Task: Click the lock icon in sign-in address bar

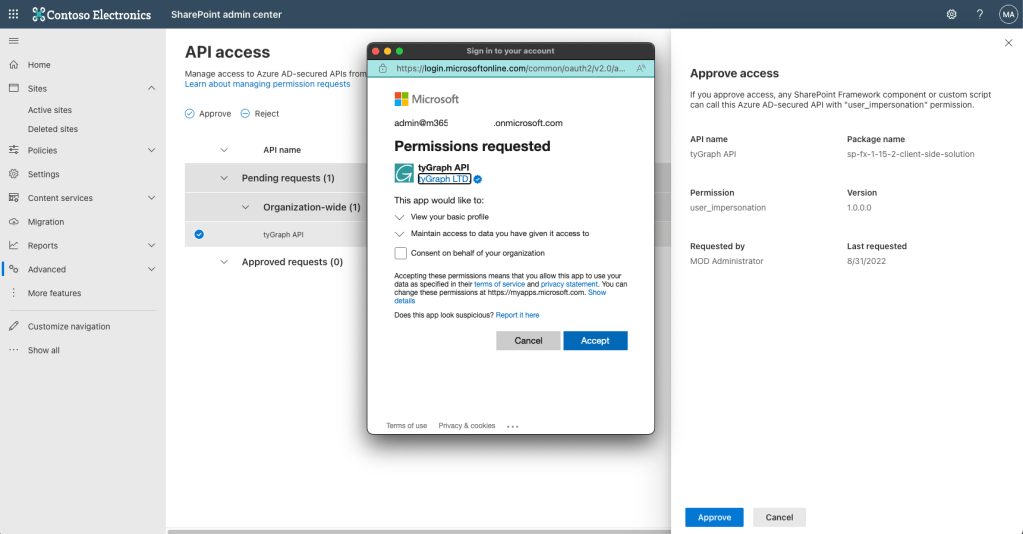Action: coord(383,69)
